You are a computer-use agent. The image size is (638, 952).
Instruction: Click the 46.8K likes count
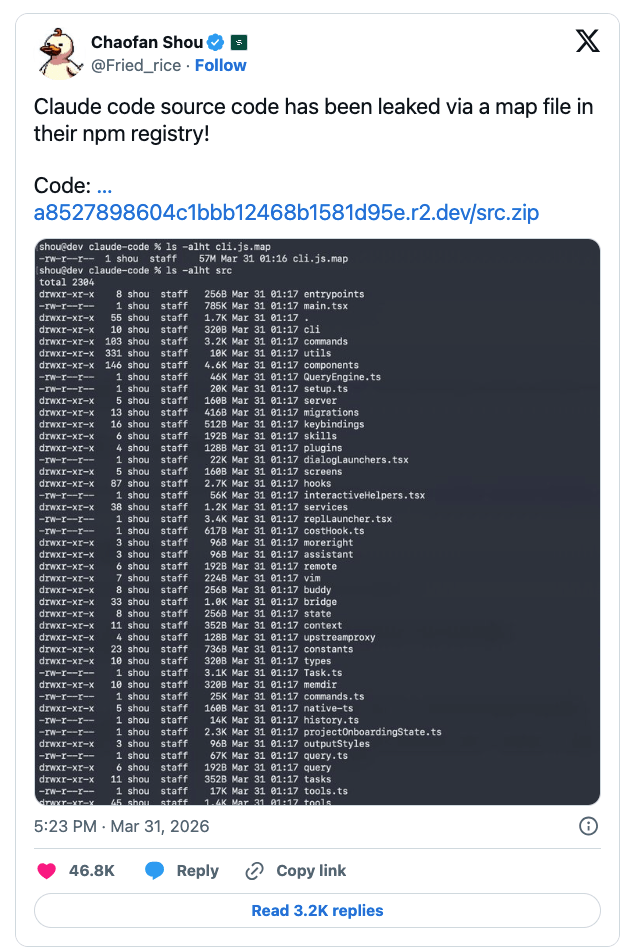91,871
